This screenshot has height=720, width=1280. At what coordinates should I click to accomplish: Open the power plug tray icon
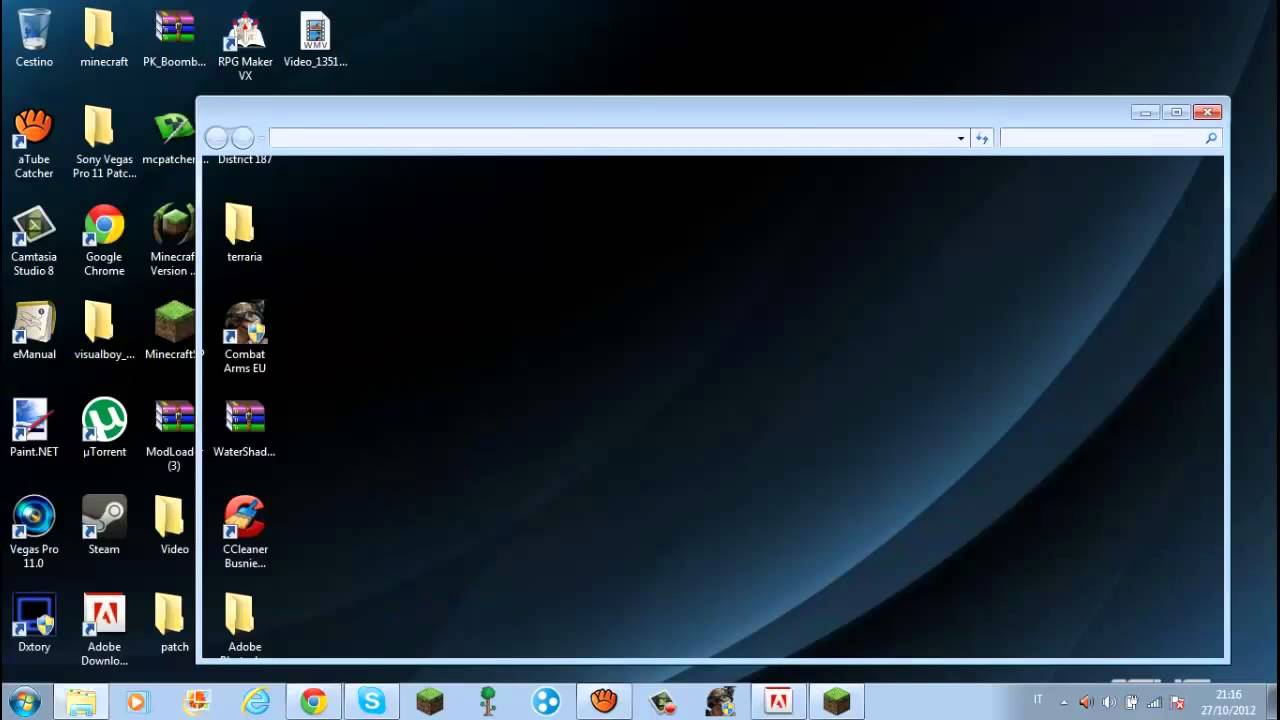(1132, 702)
